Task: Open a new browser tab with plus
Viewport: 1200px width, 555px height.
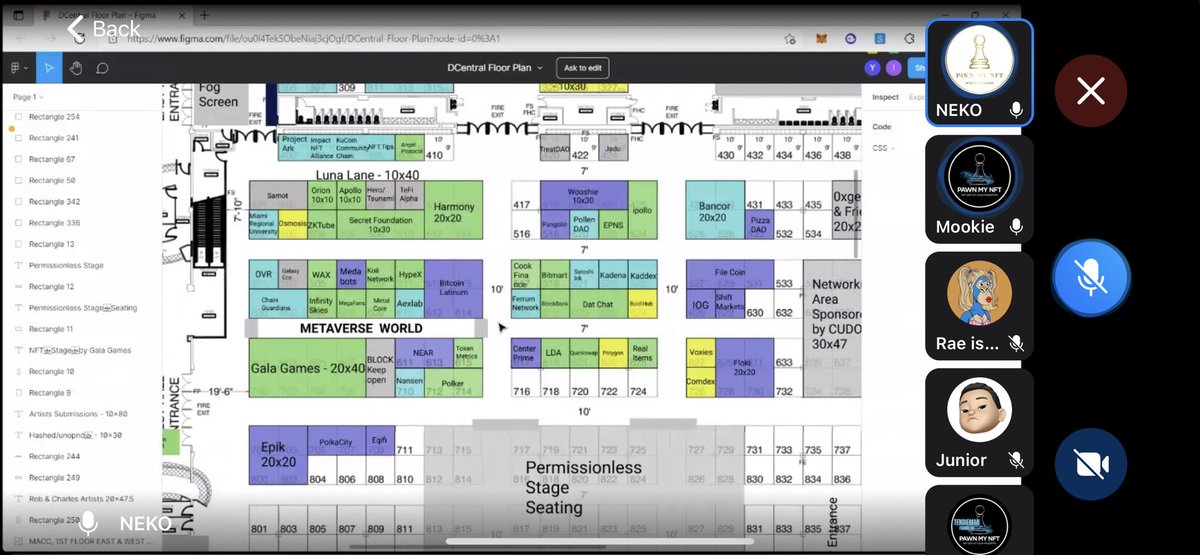Action: click(205, 15)
